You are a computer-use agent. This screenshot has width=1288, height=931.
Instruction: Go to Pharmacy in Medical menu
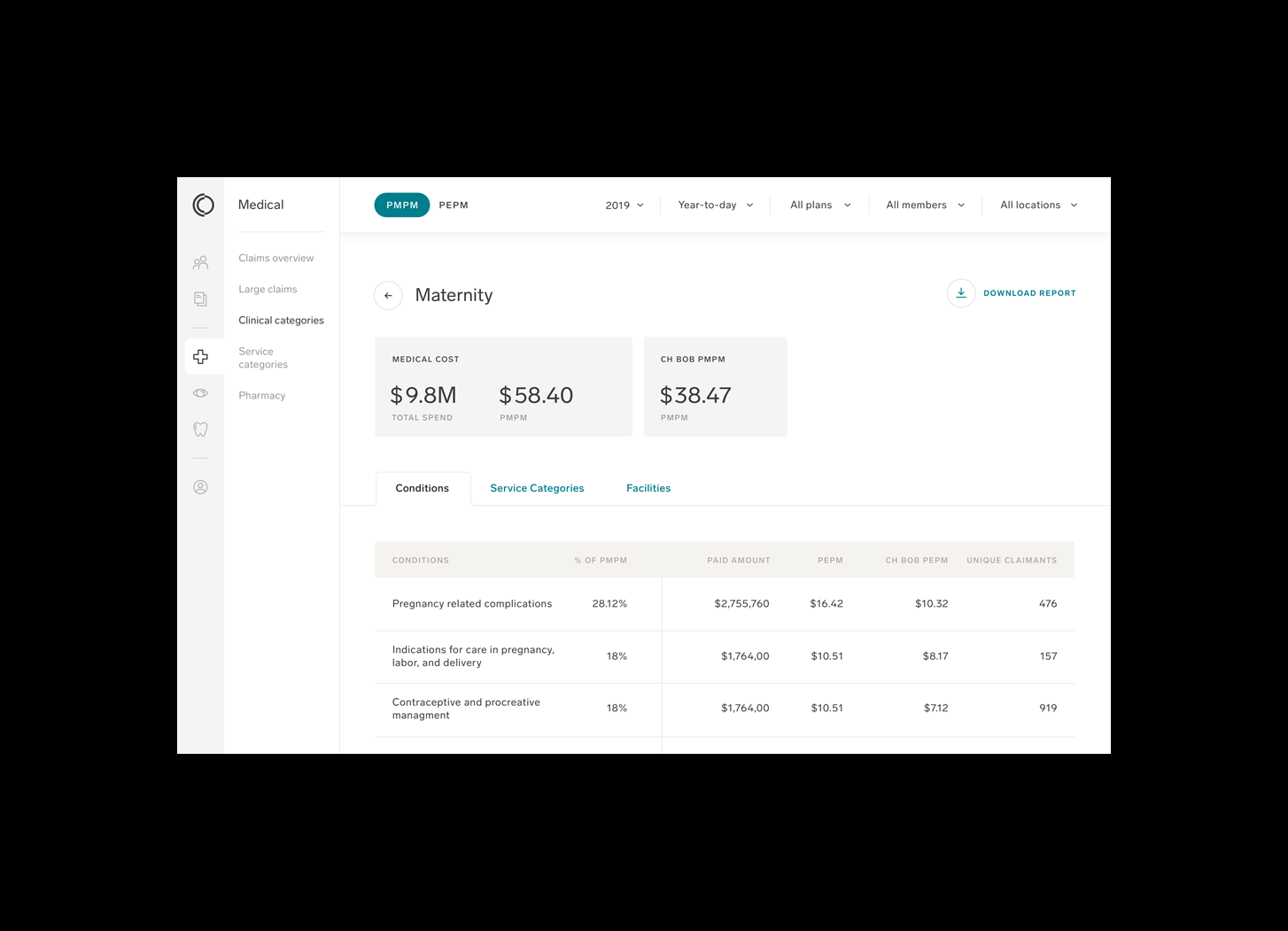pos(262,396)
